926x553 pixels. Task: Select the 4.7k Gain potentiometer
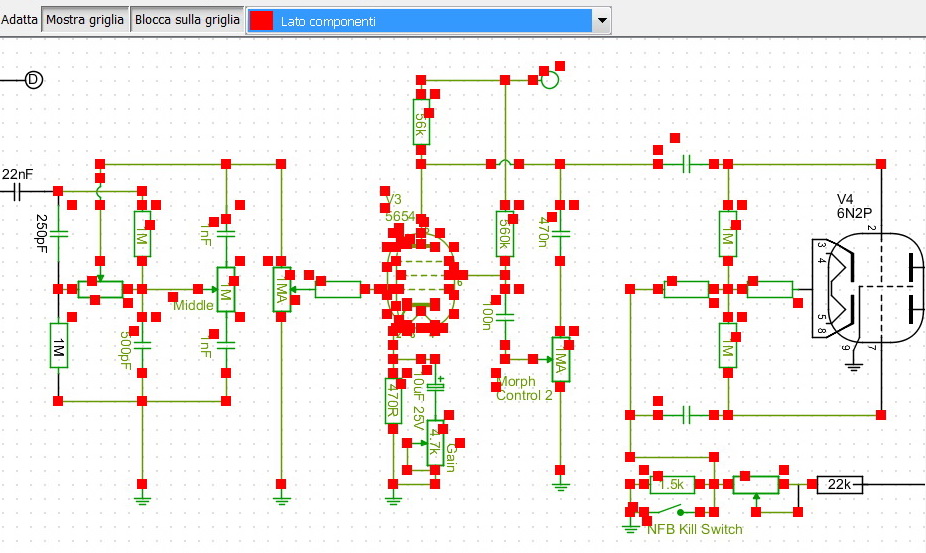point(435,443)
